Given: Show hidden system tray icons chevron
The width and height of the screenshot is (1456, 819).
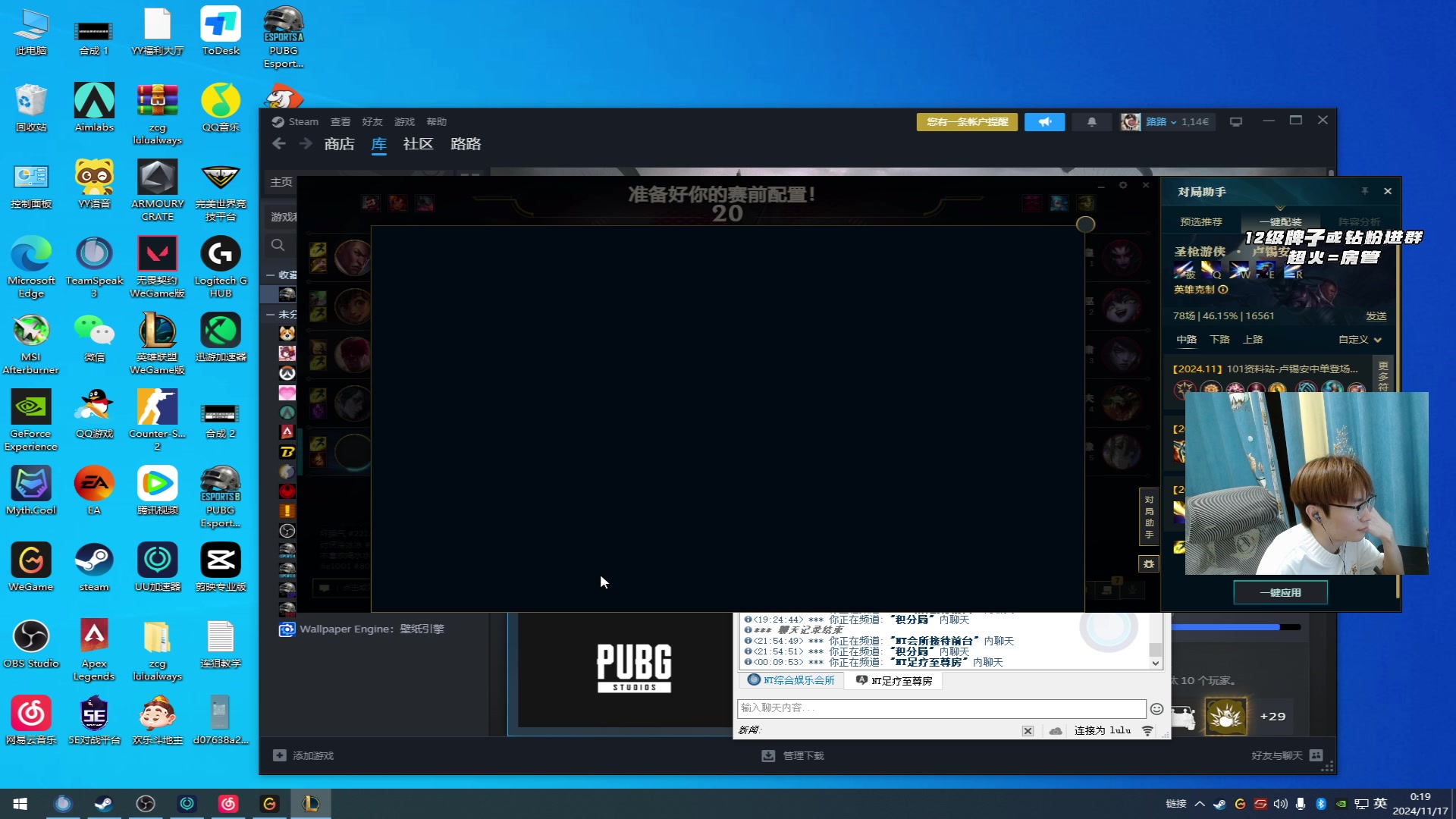Looking at the screenshot, I should click(1199, 804).
